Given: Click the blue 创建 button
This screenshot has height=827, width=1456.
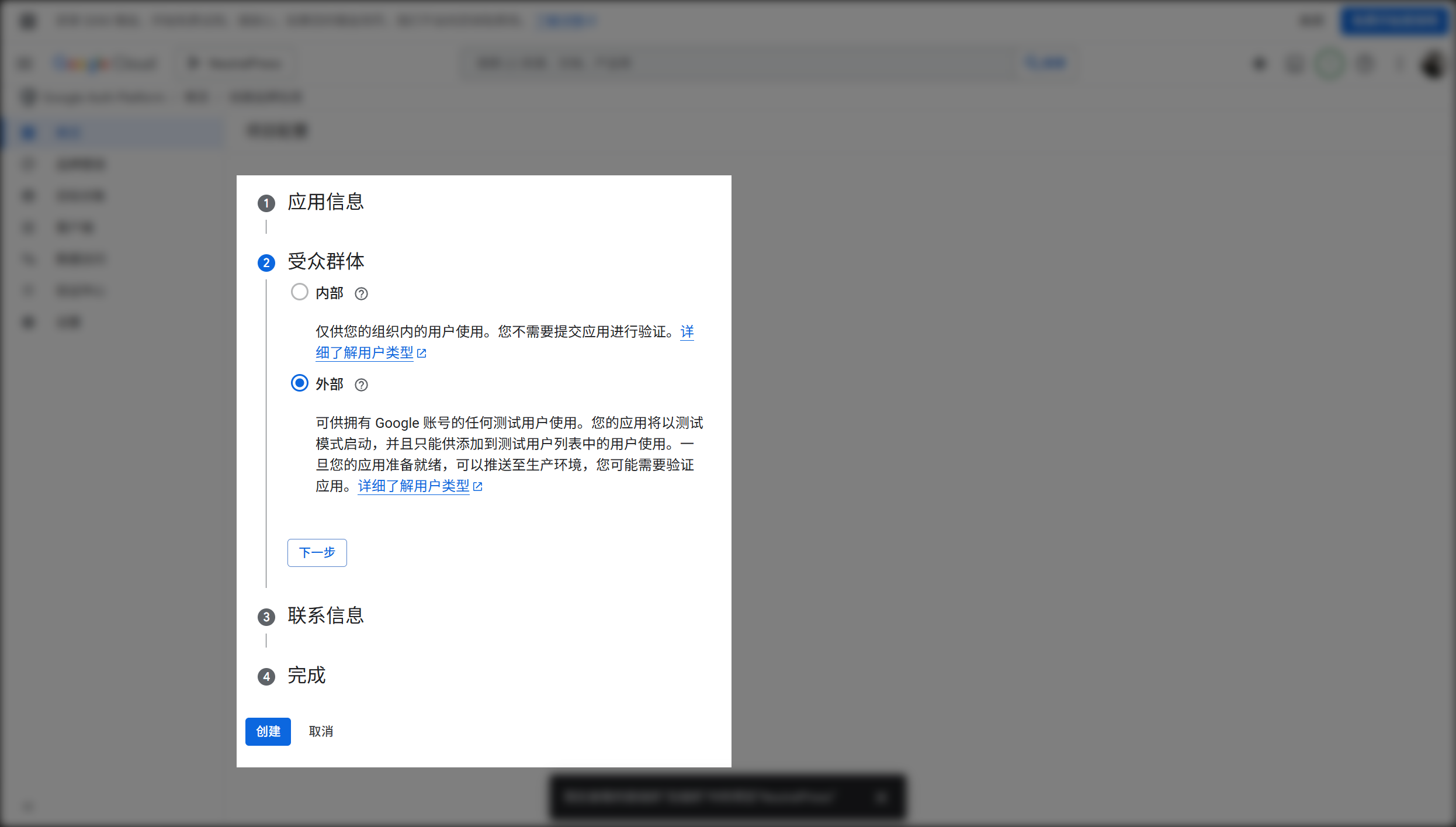Looking at the screenshot, I should (x=268, y=731).
